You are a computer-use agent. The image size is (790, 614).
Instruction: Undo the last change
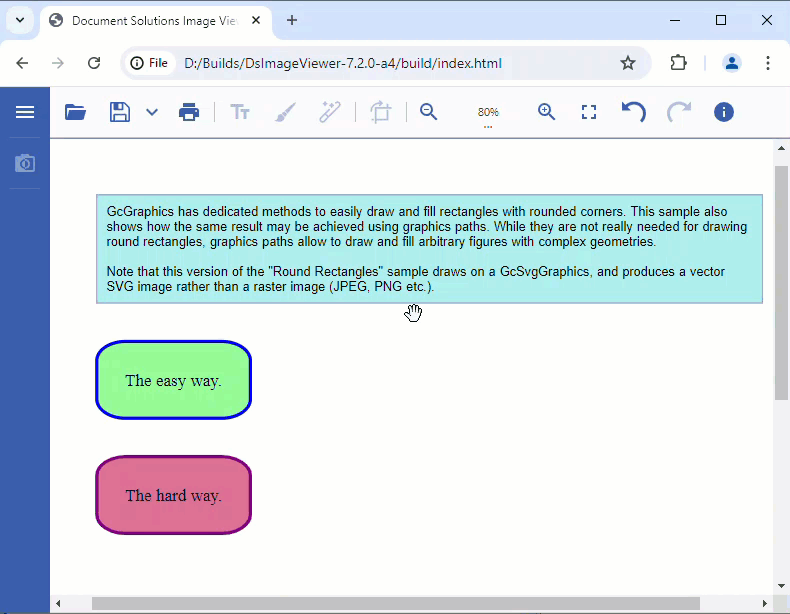[x=633, y=112]
